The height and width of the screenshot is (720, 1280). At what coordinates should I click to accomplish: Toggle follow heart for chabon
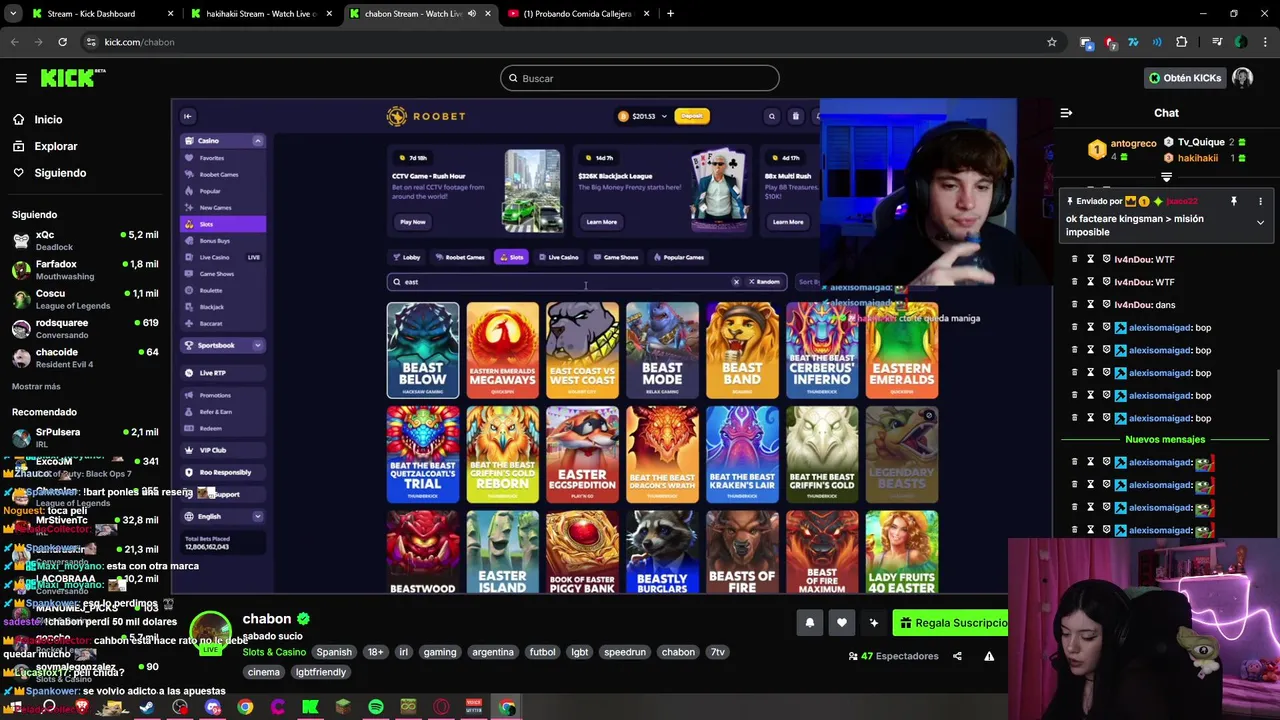pyautogui.click(x=842, y=623)
